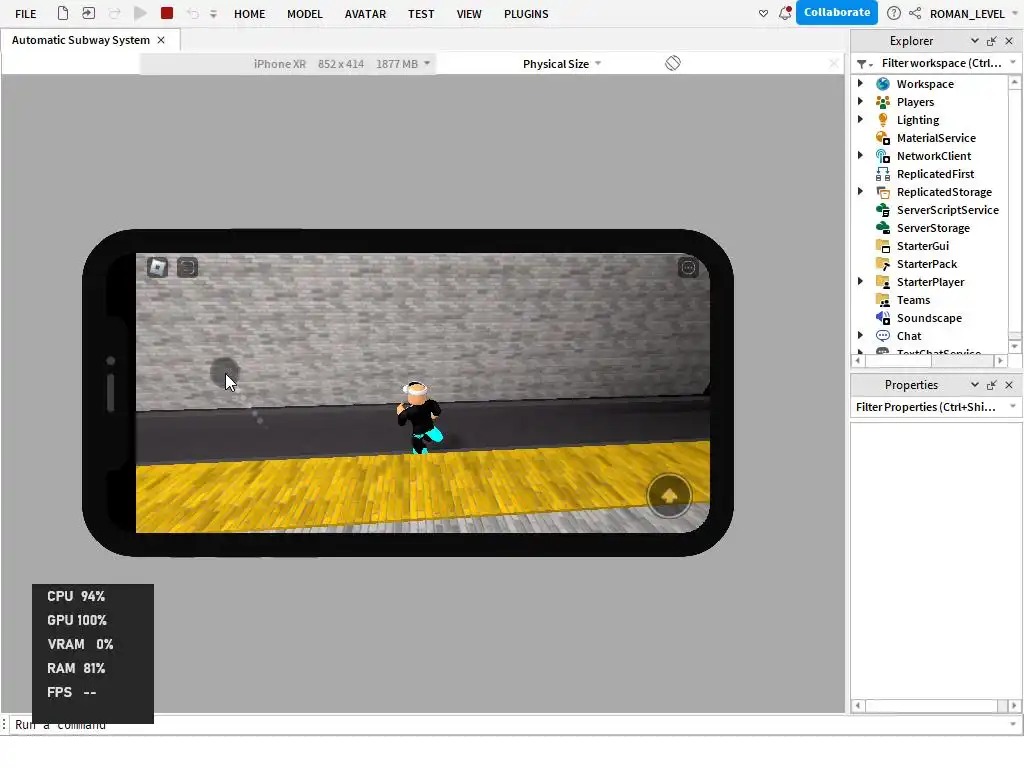1024x768 pixels.
Task: Click the new file icon
Action: coord(63,13)
